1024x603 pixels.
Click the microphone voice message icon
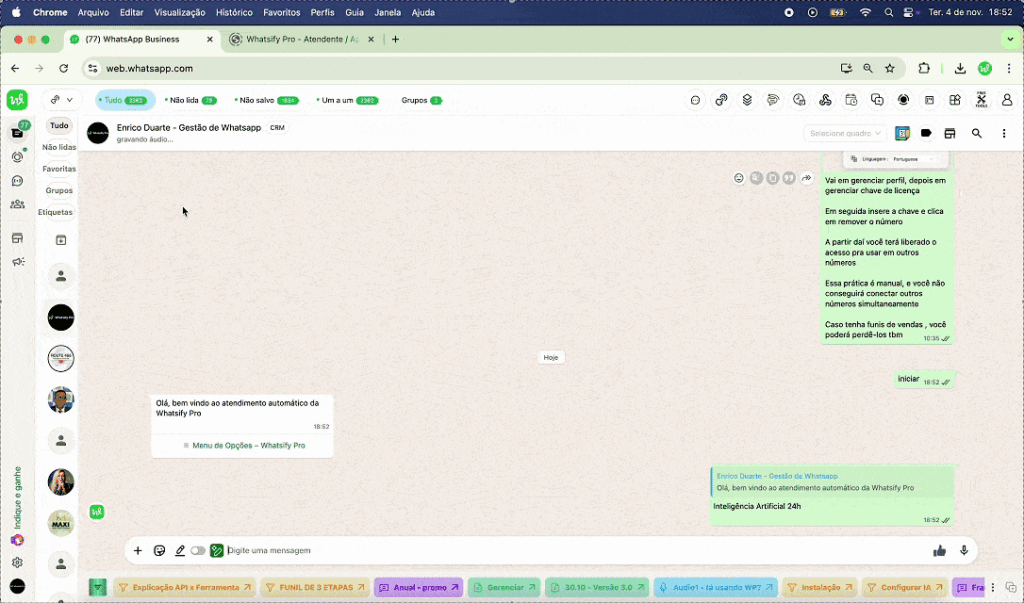point(964,550)
